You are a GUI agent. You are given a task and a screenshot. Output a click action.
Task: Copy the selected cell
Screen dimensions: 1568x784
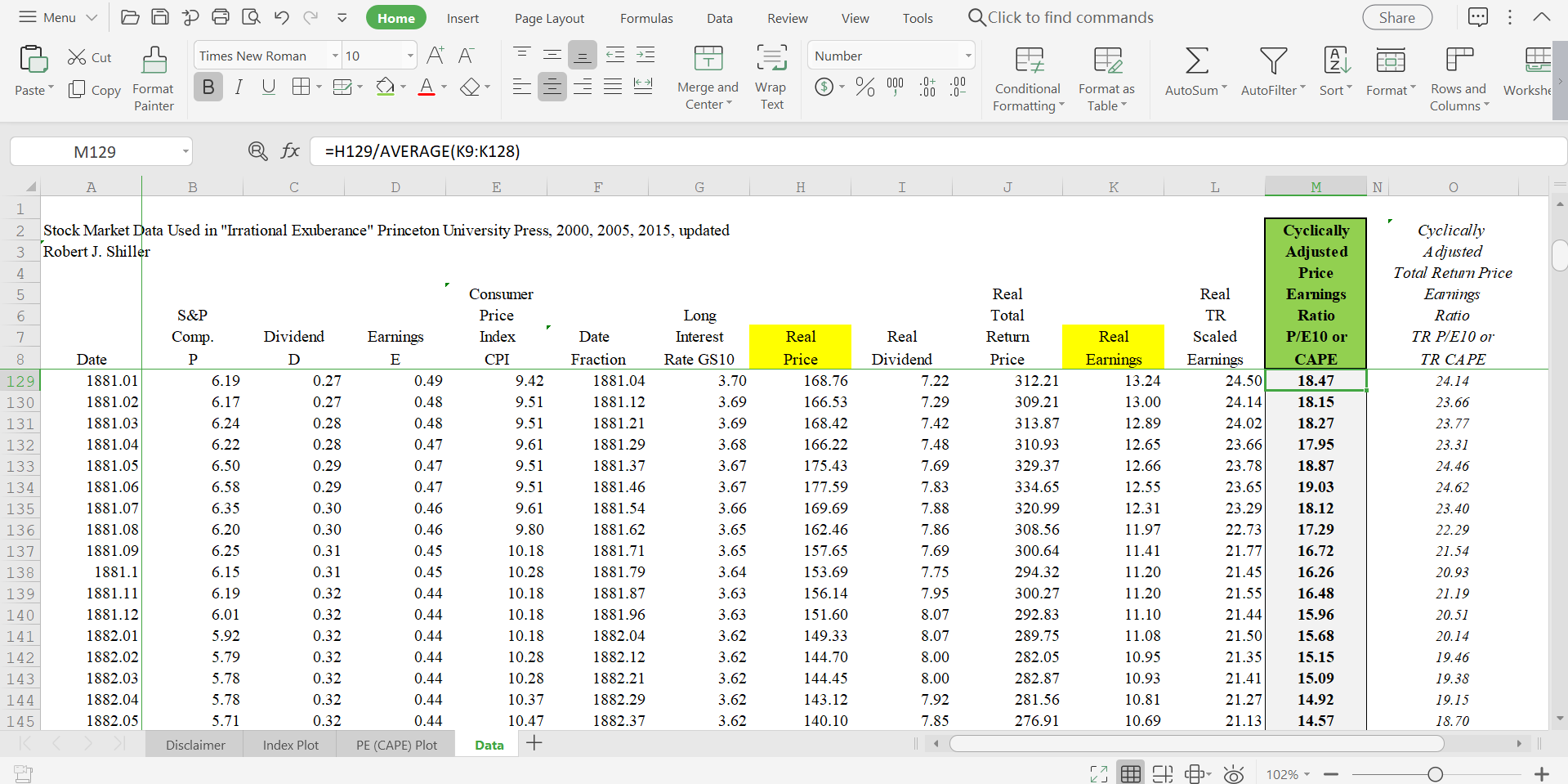95,90
